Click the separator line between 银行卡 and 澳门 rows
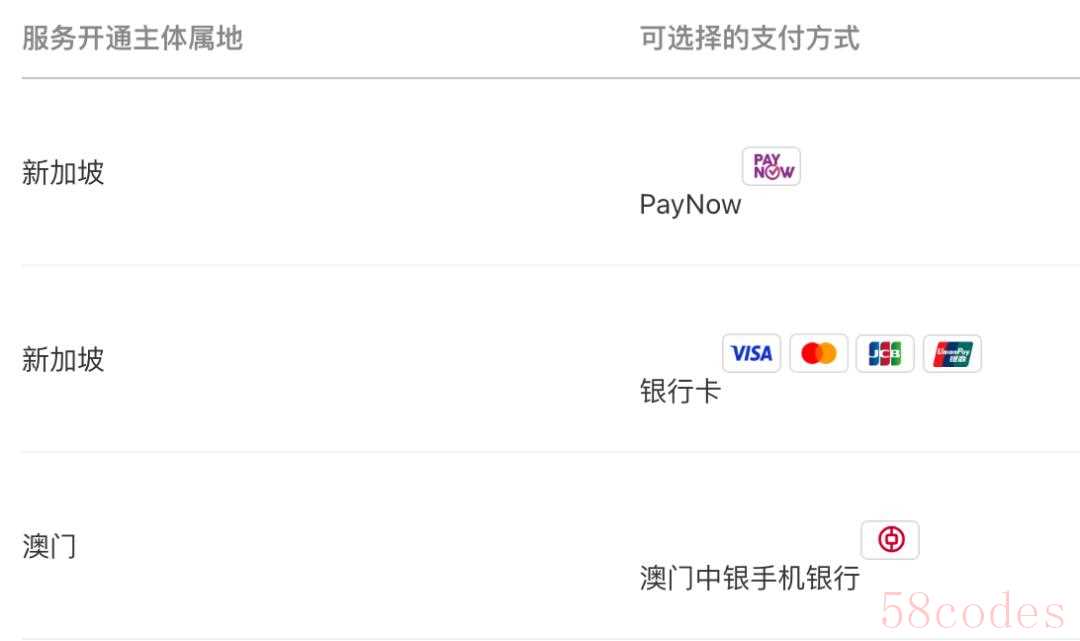 pyautogui.click(x=550, y=452)
